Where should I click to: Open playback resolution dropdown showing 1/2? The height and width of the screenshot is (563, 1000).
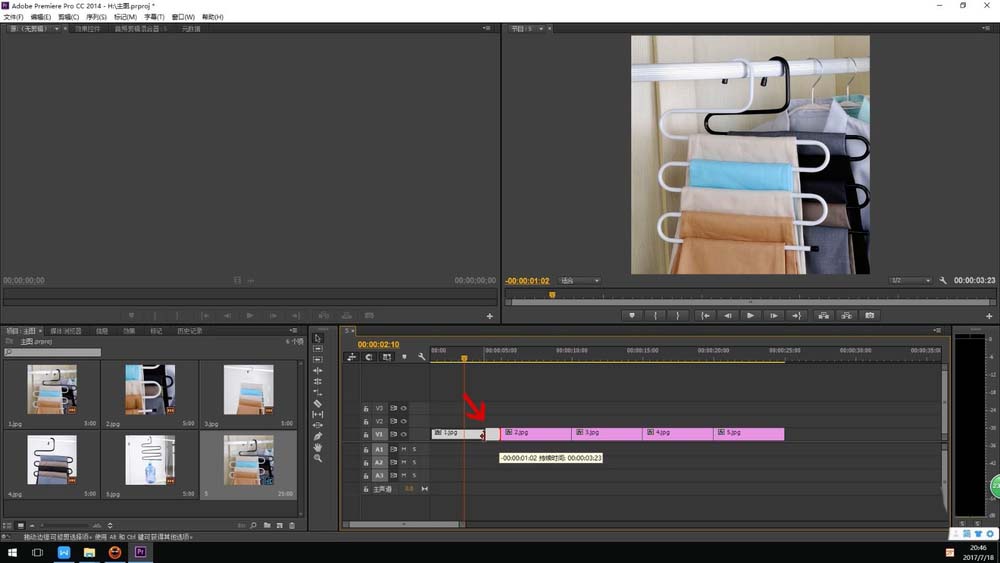coord(911,281)
